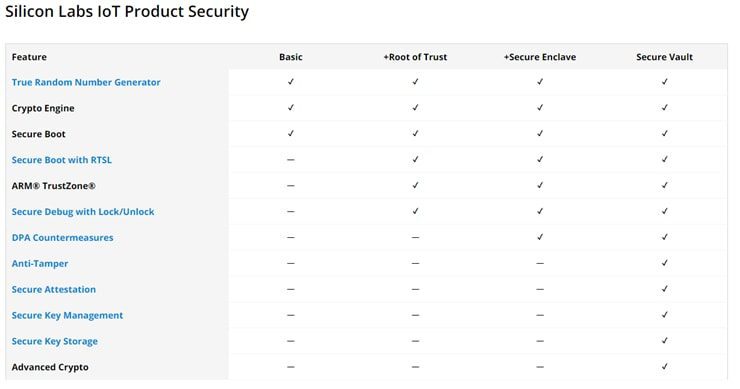Click the Crypto Engine row label
The height and width of the screenshot is (389, 740).
click(43, 108)
